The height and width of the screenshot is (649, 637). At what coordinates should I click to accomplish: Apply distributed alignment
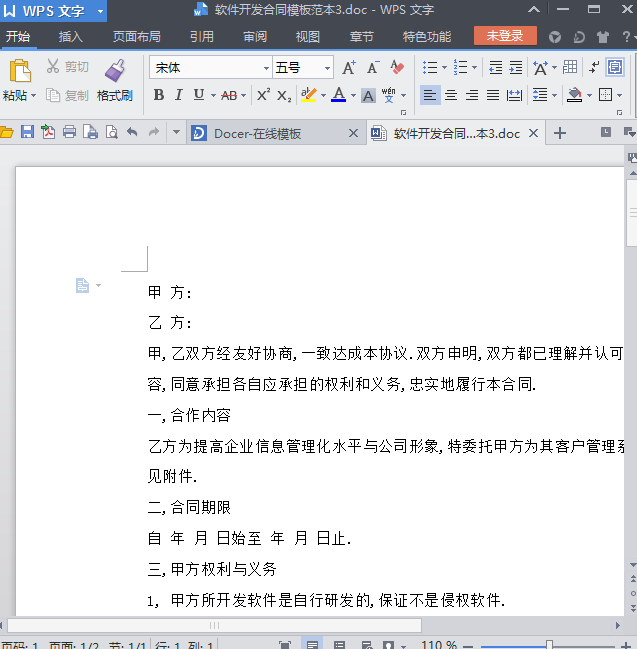[514, 96]
